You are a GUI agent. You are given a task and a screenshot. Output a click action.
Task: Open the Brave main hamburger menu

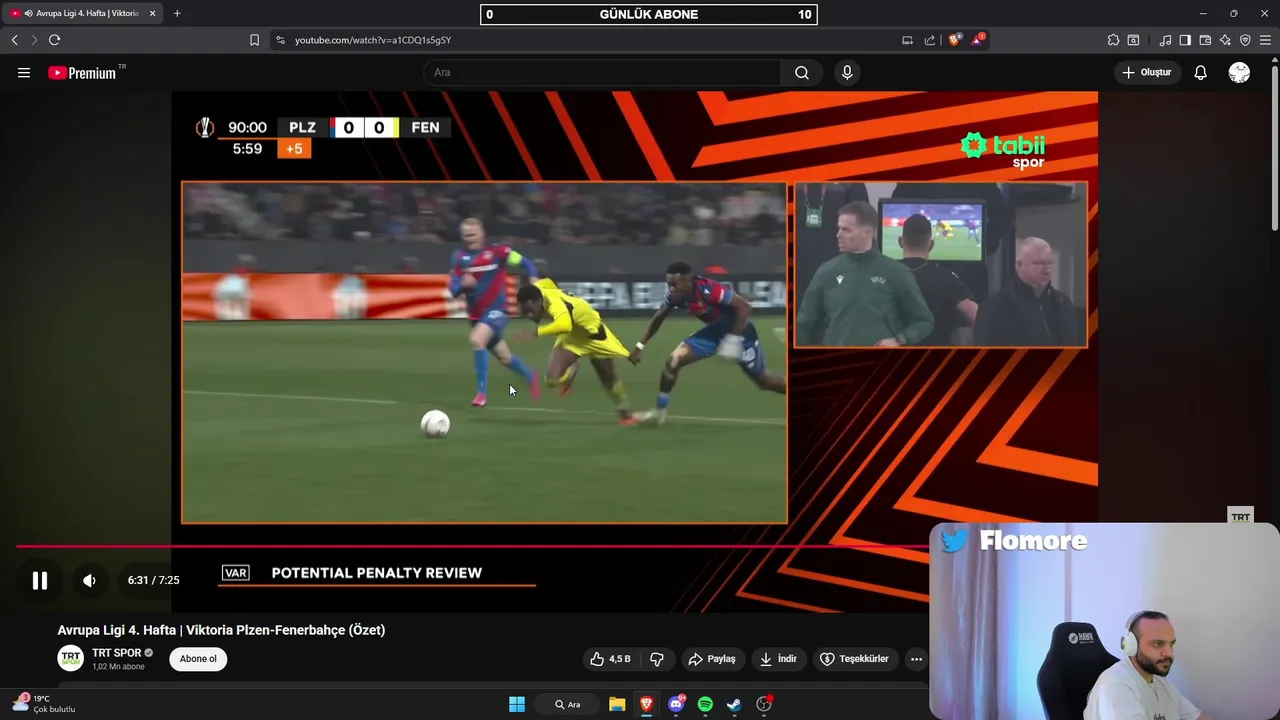tap(1265, 40)
